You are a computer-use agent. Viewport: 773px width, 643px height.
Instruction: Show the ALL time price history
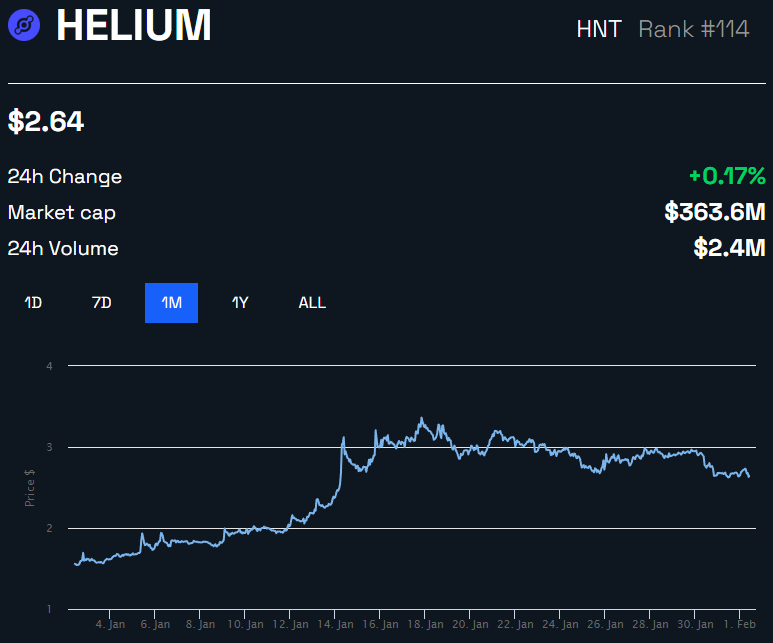click(x=312, y=303)
